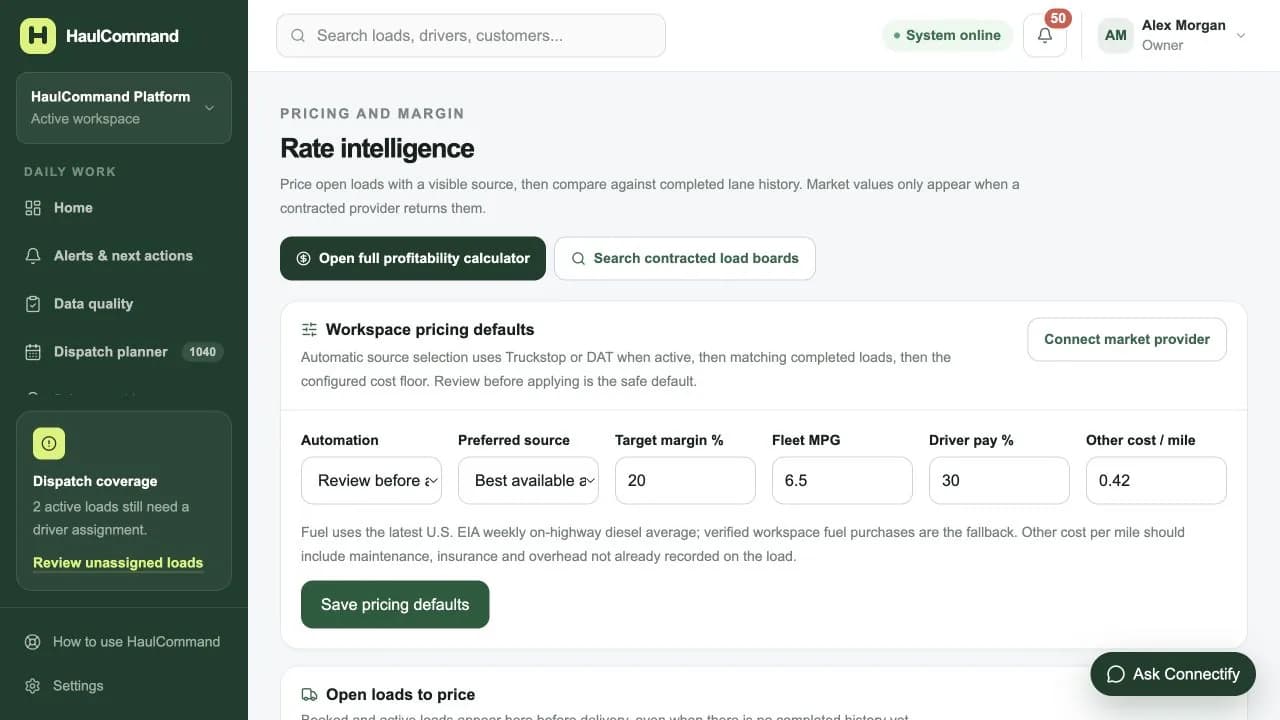Save pricing defaults
1280x720 pixels.
tap(395, 604)
